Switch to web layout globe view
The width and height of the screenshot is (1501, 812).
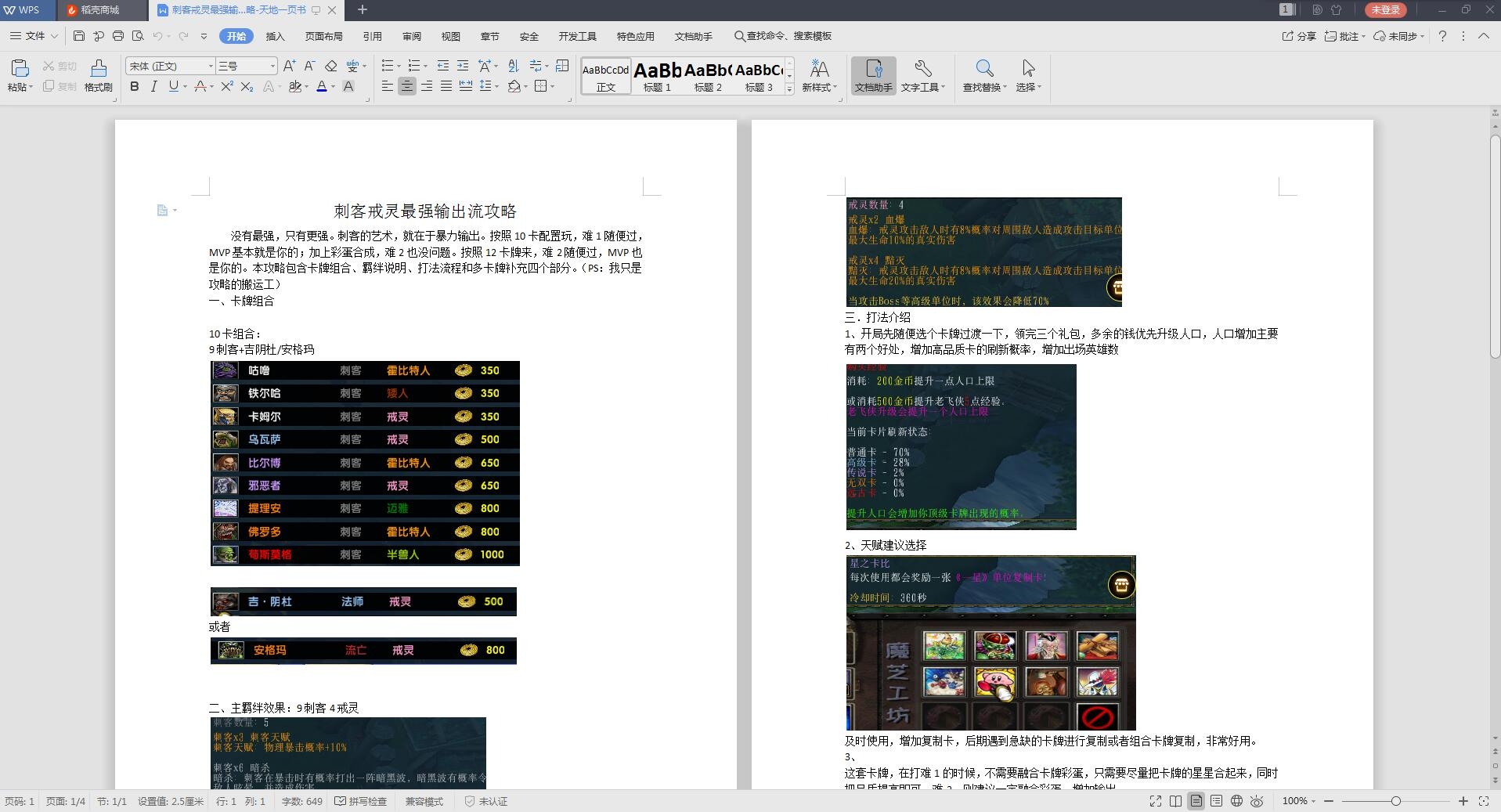(x=1237, y=801)
